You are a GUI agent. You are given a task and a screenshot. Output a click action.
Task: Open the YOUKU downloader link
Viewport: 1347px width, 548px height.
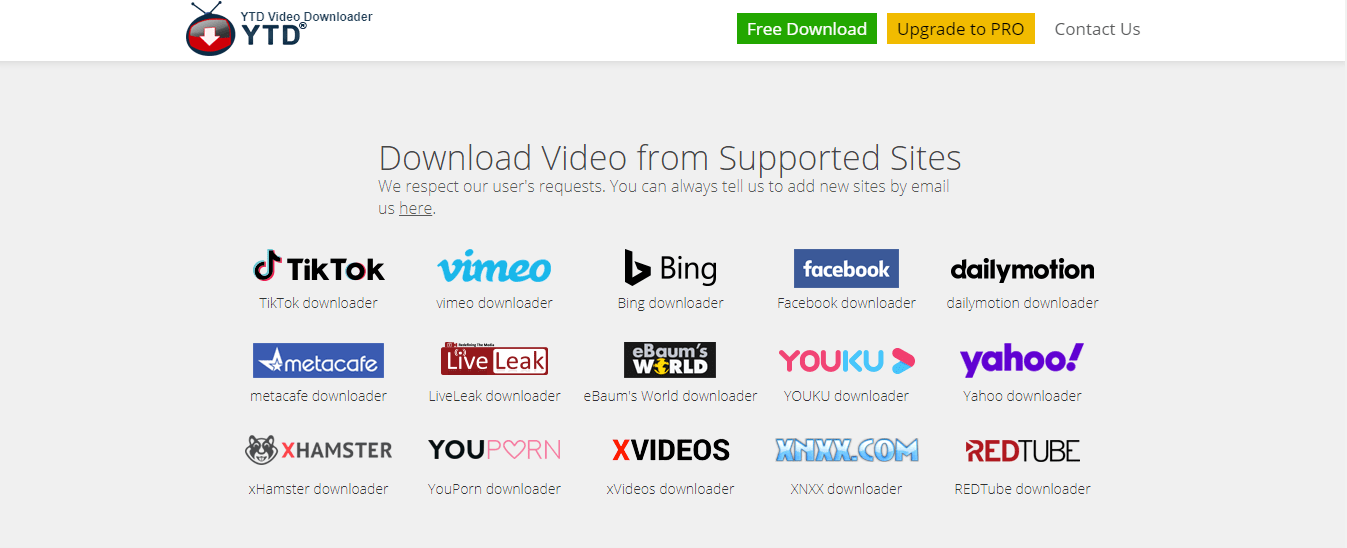[846, 396]
